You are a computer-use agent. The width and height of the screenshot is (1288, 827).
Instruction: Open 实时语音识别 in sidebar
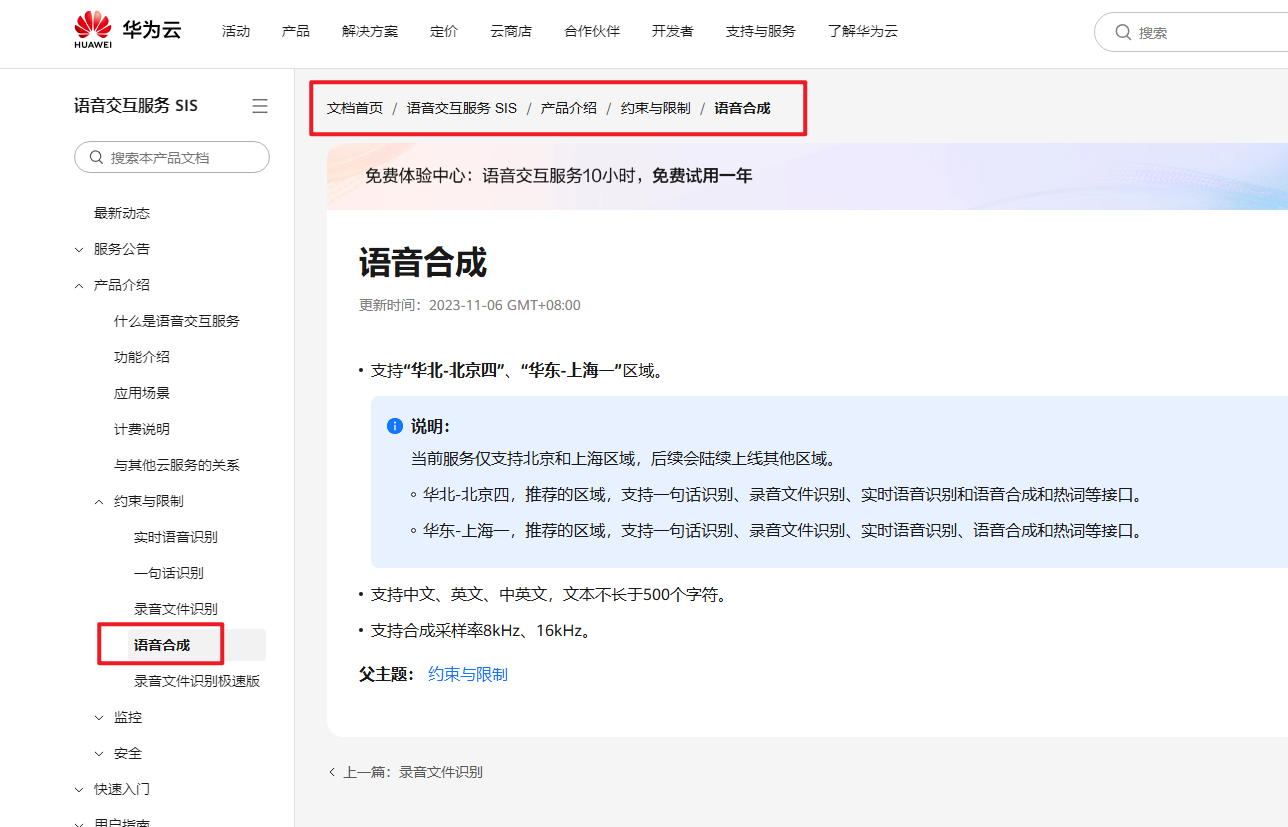click(x=176, y=537)
